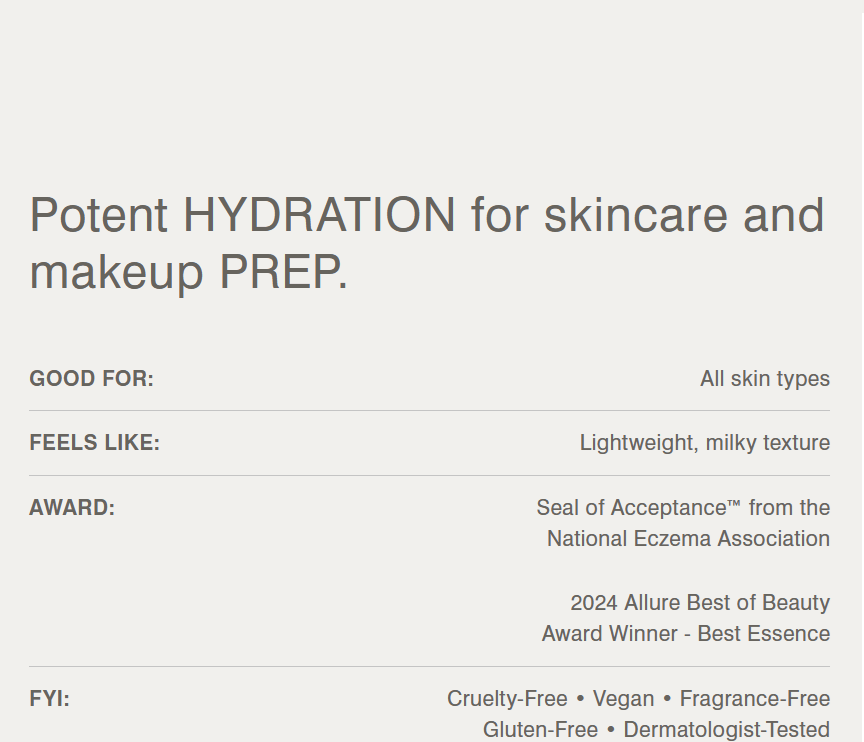Select the FYI: label
The width and height of the screenshot is (864, 742).
[49, 699]
